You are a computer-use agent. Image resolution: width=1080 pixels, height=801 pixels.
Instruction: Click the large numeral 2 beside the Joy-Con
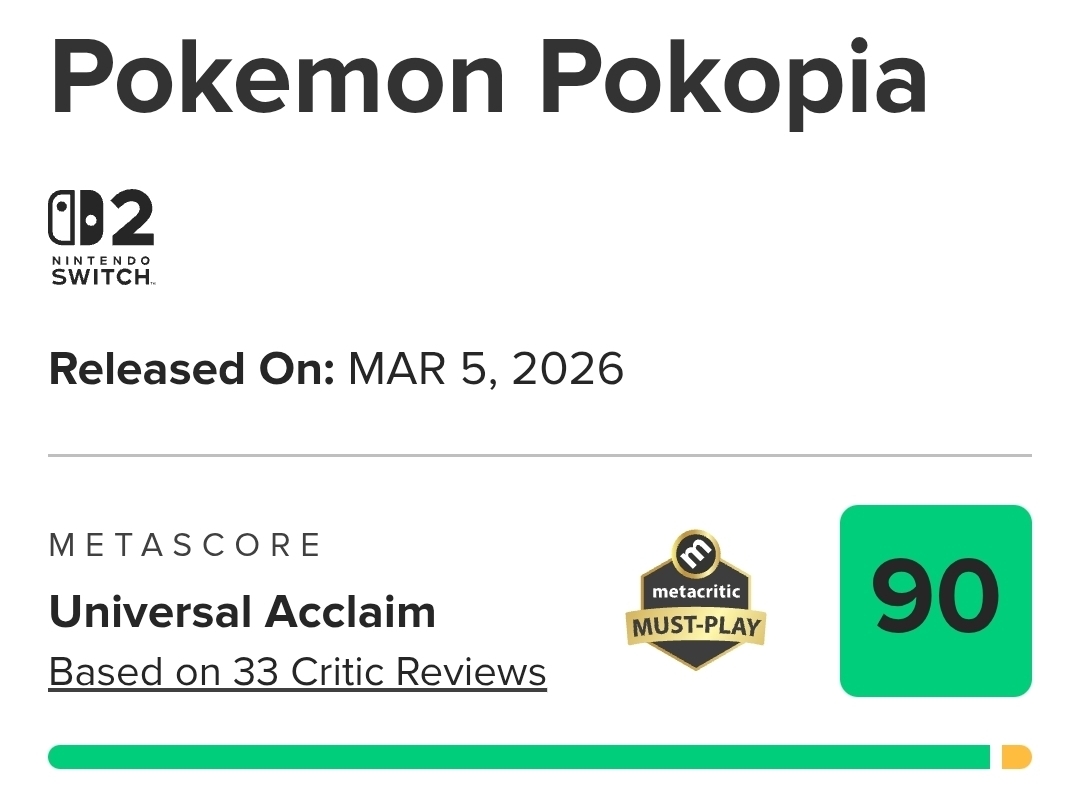(x=132, y=219)
